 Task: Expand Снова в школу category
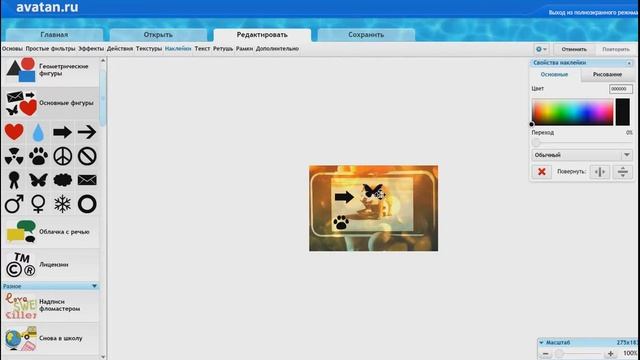51,338
